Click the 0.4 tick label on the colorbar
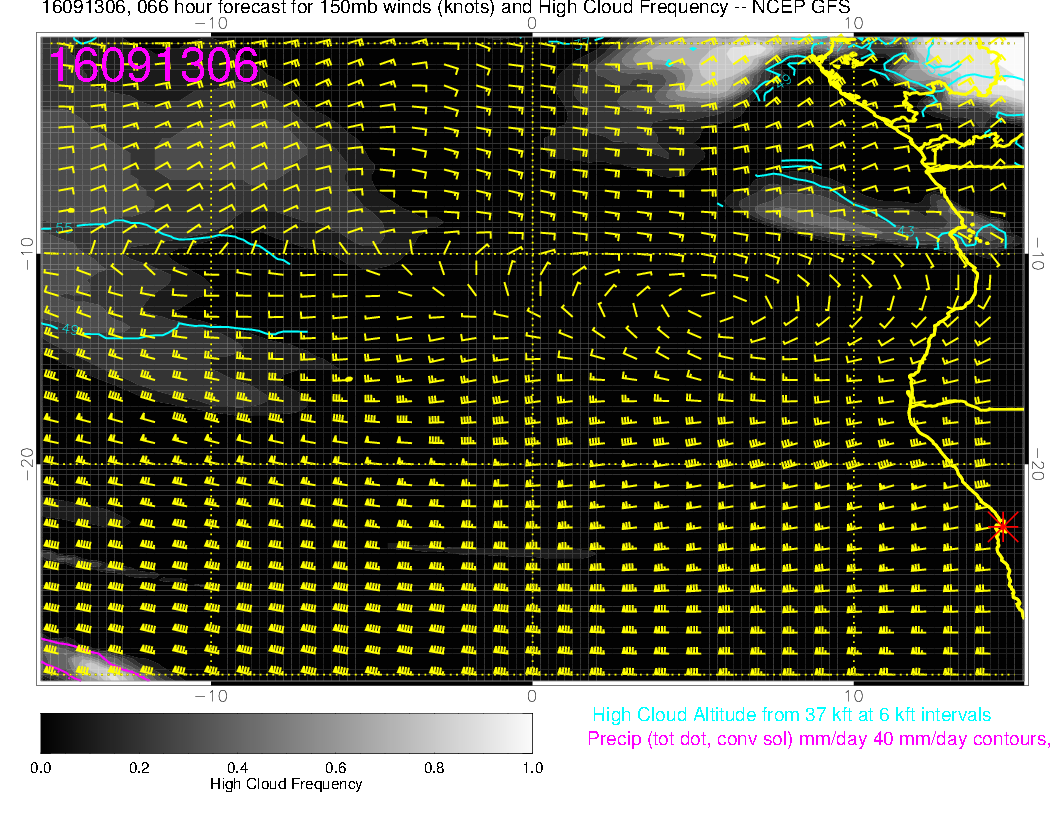This screenshot has height=816, width=1056. click(237, 768)
